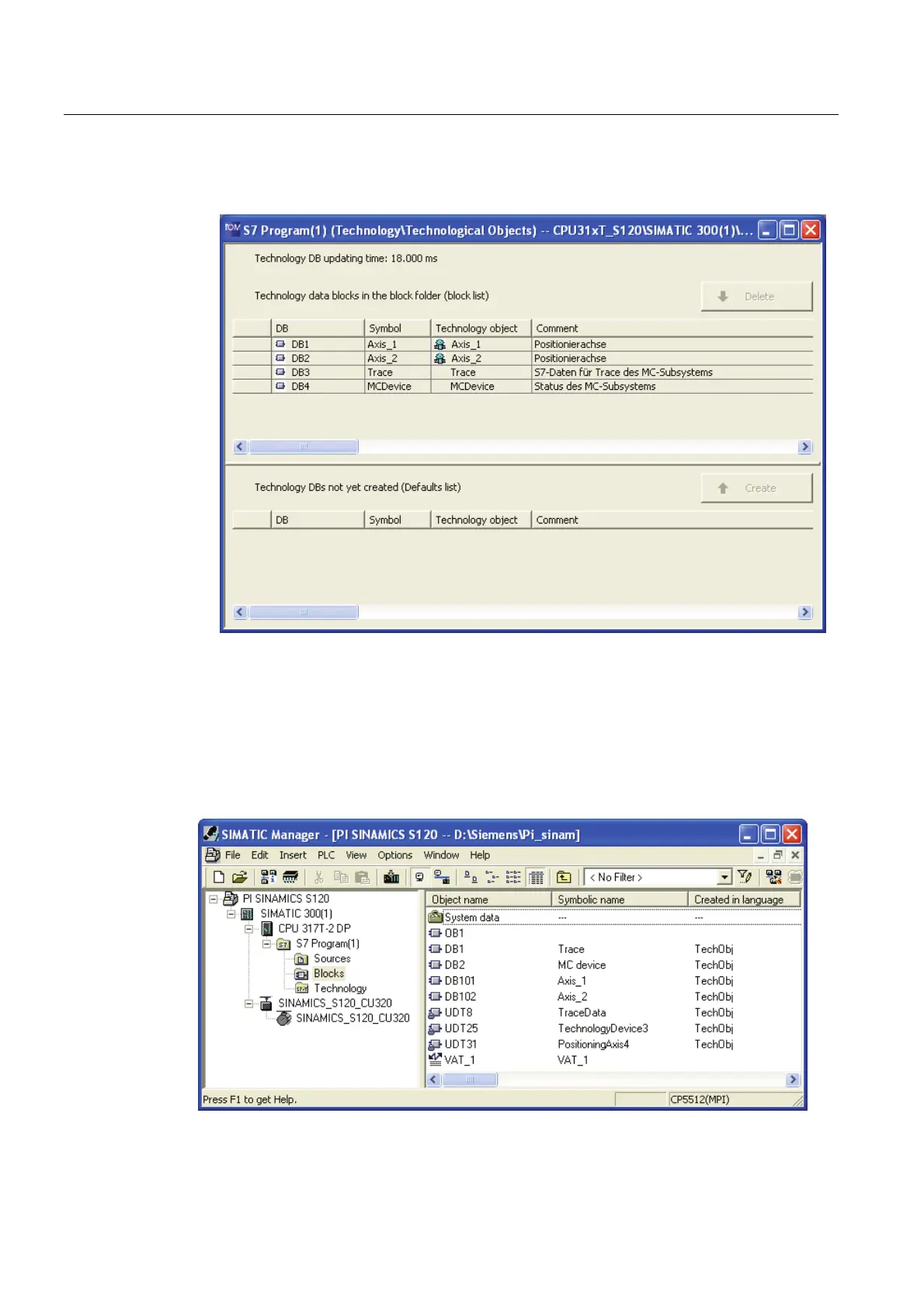Click the Delete button in Technological Objects
Screen dimensions: 924x1308
pos(756,297)
